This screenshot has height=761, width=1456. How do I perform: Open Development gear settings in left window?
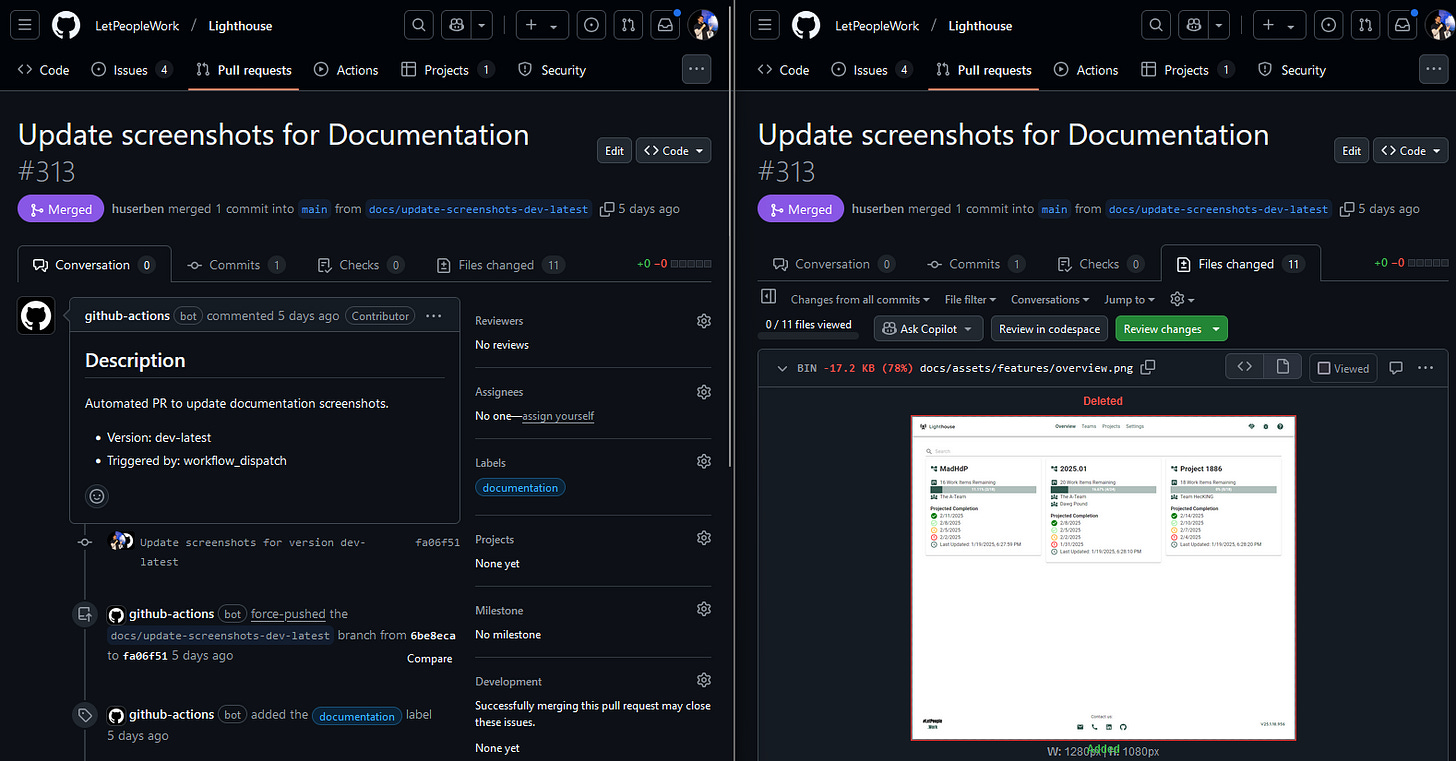click(x=704, y=680)
